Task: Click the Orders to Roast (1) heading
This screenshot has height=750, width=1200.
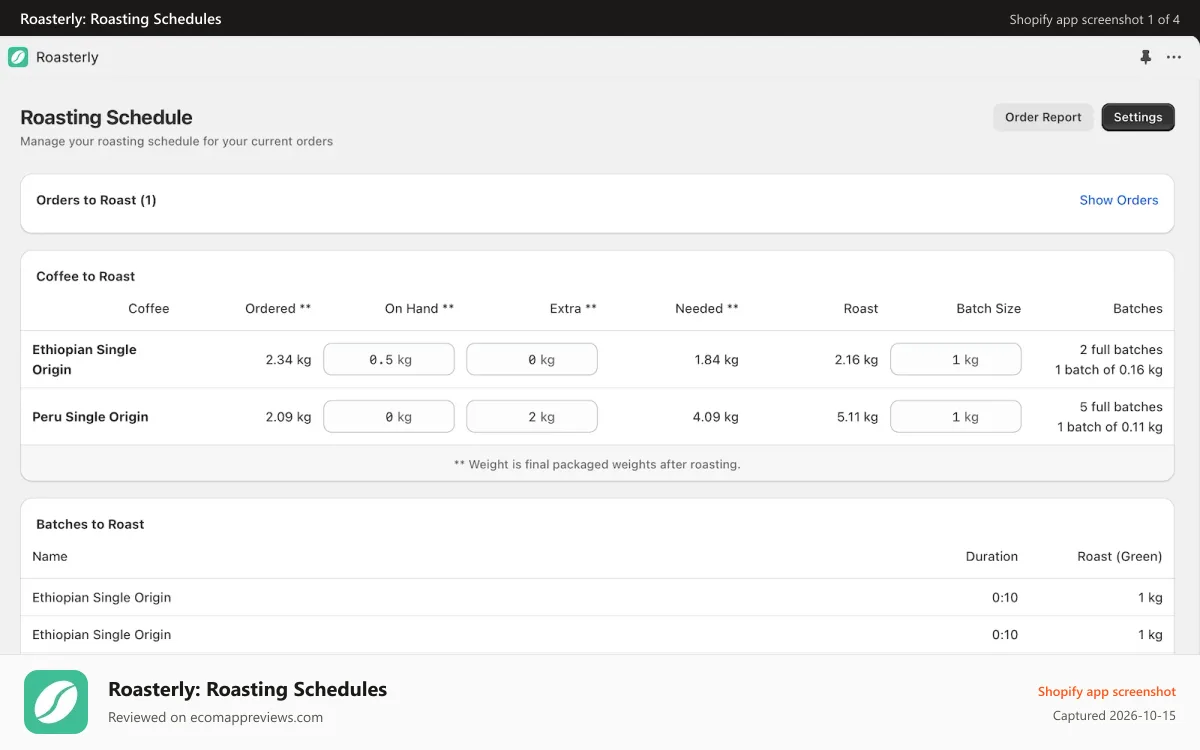Action: [96, 200]
